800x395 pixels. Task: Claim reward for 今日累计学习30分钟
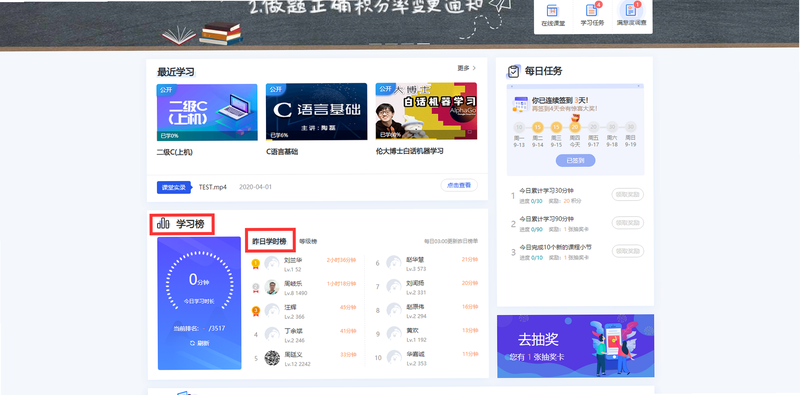coord(628,194)
